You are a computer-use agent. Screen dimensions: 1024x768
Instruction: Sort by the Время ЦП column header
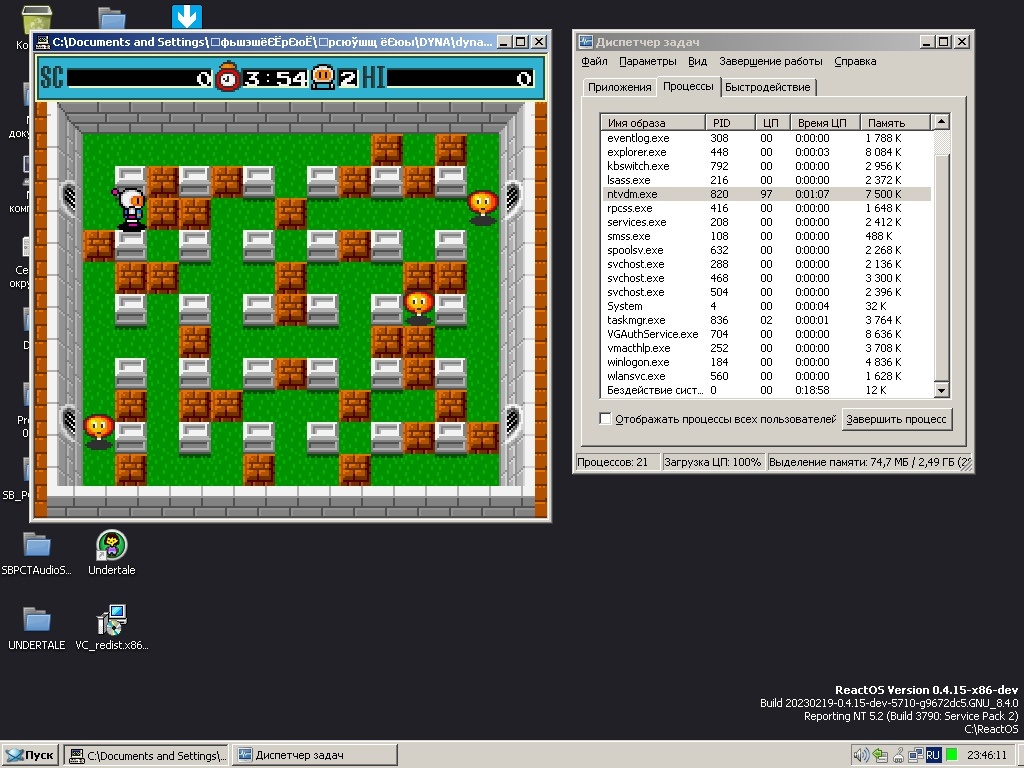tap(825, 122)
